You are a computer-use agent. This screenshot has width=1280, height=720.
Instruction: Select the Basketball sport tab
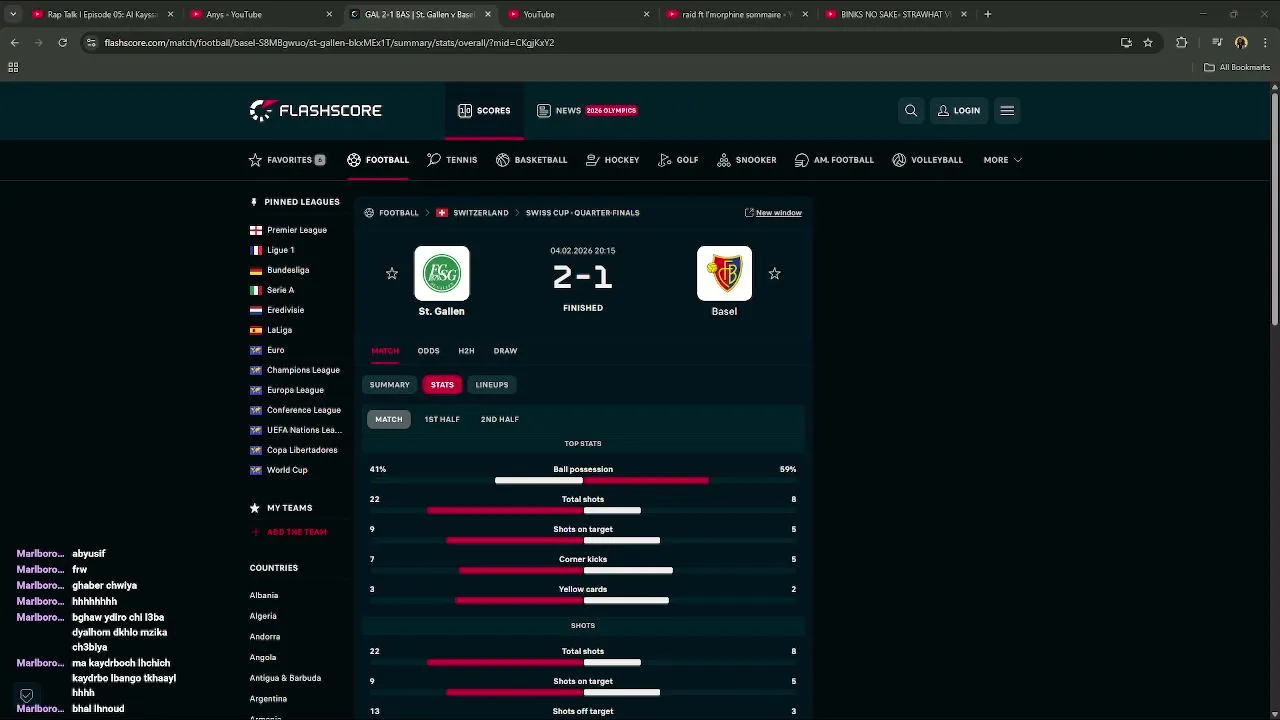[x=531, y=160]
